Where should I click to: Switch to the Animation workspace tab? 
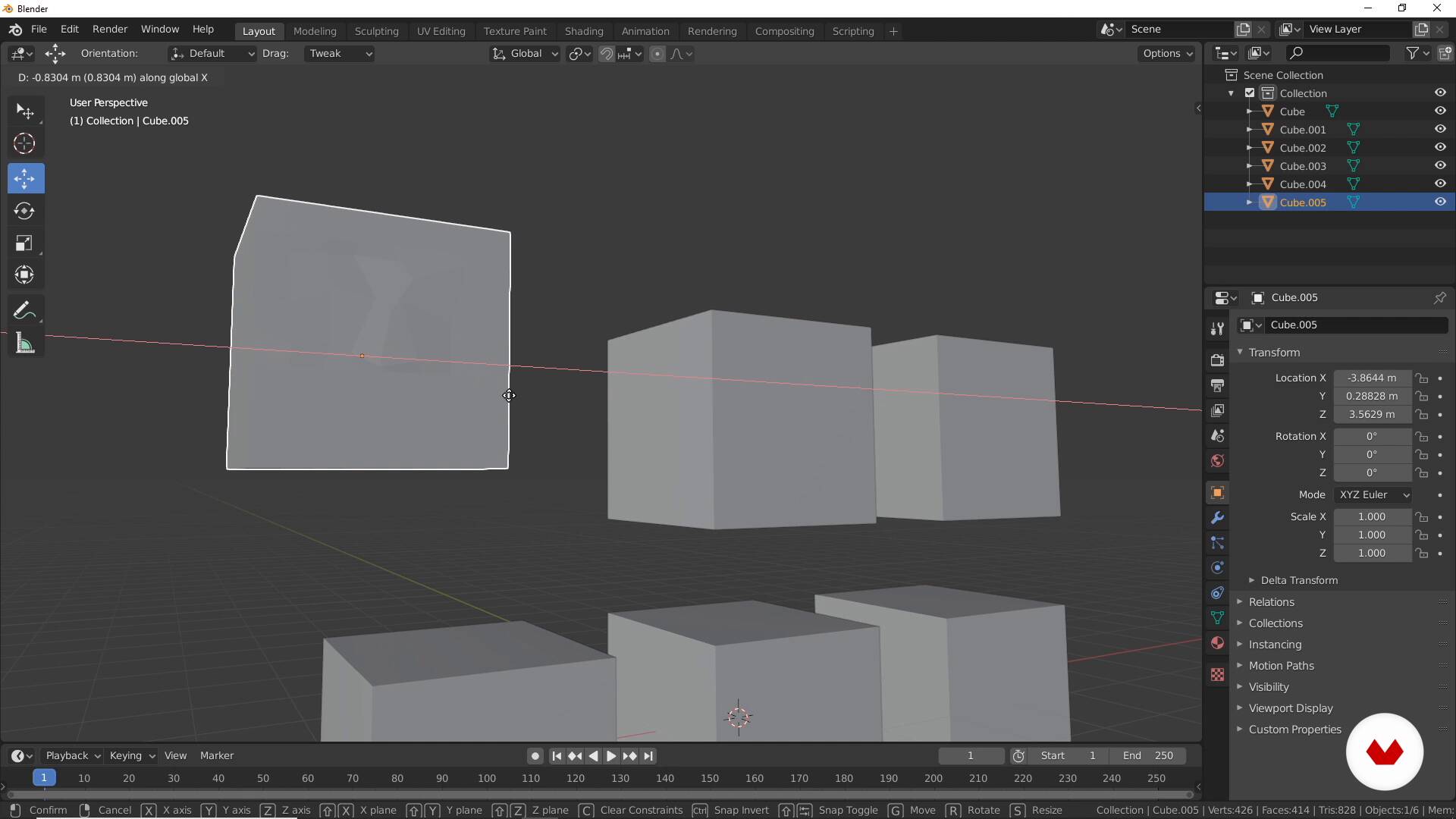(645, 31)
